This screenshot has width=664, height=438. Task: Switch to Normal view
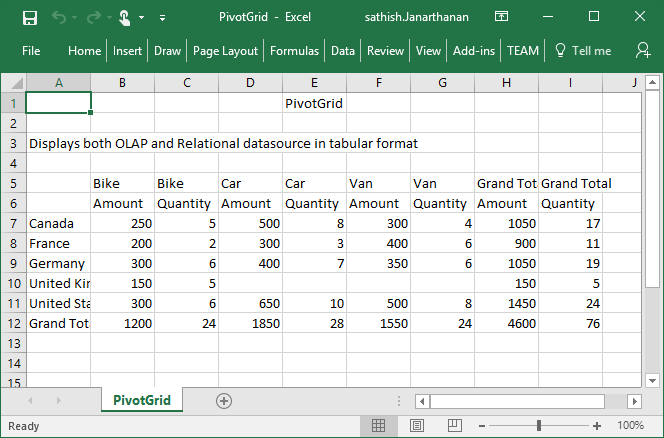(x=379, y=426)
